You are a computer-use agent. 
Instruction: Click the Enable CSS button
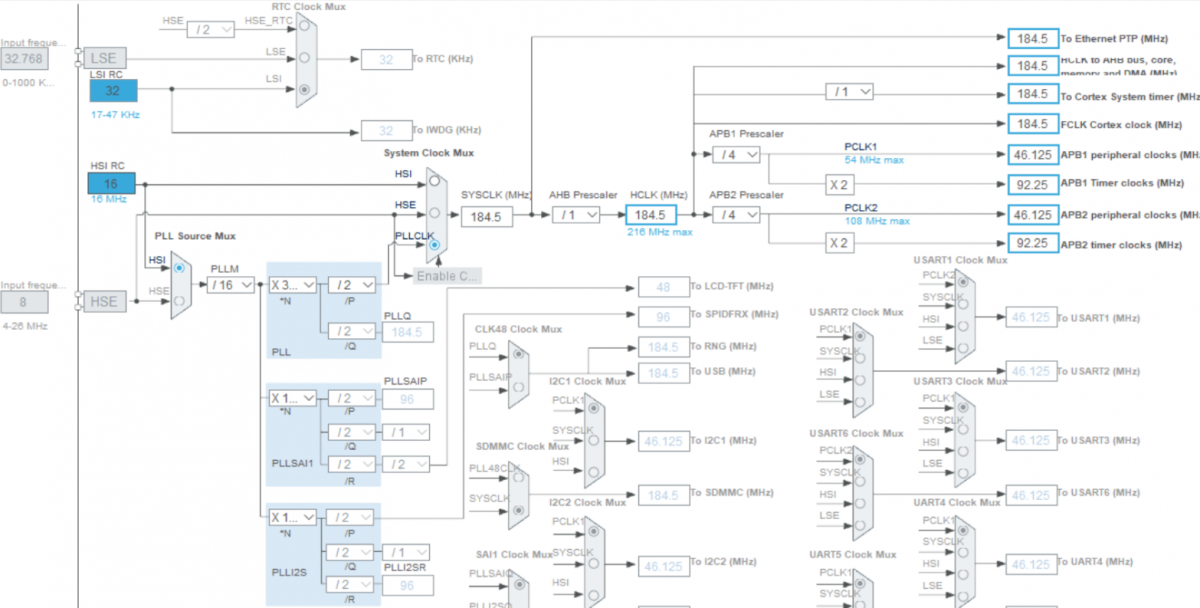click(x=448, y=275)
